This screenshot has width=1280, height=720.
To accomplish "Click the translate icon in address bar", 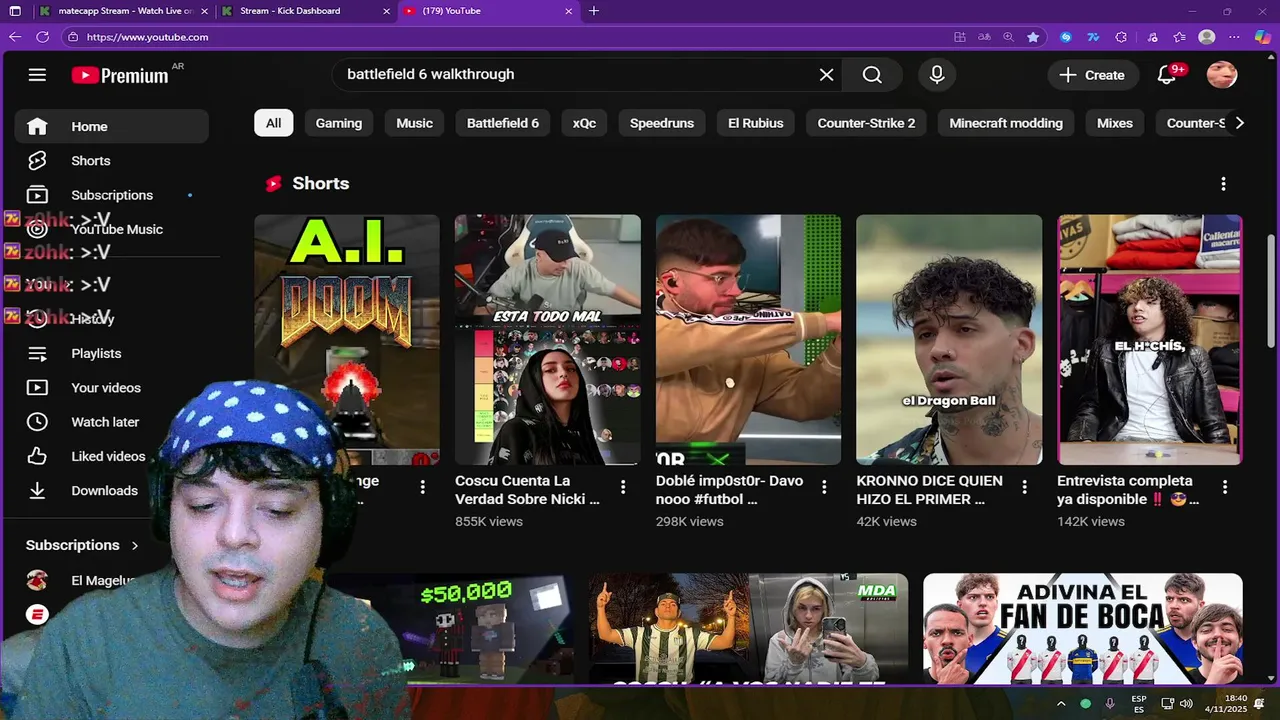I will [x=984, y=37].
